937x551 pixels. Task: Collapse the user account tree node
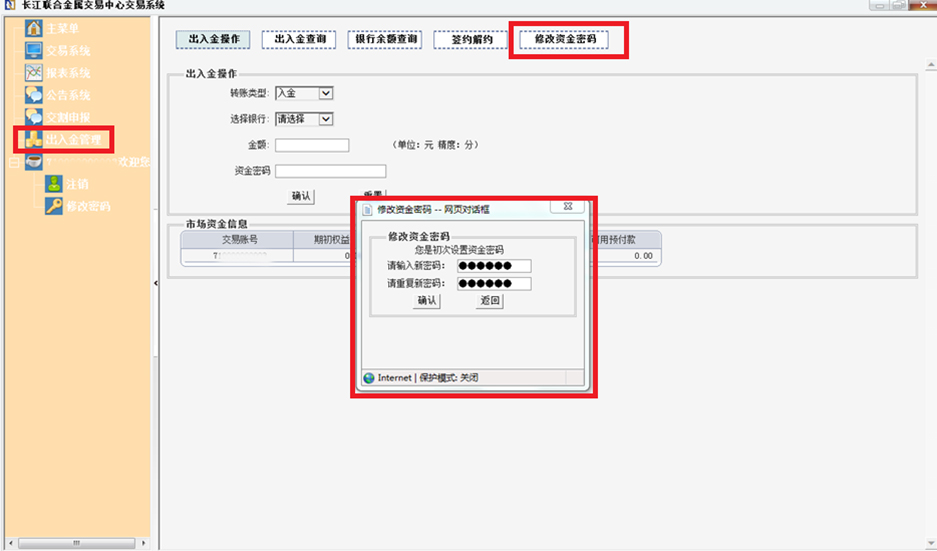pos(12,161)
